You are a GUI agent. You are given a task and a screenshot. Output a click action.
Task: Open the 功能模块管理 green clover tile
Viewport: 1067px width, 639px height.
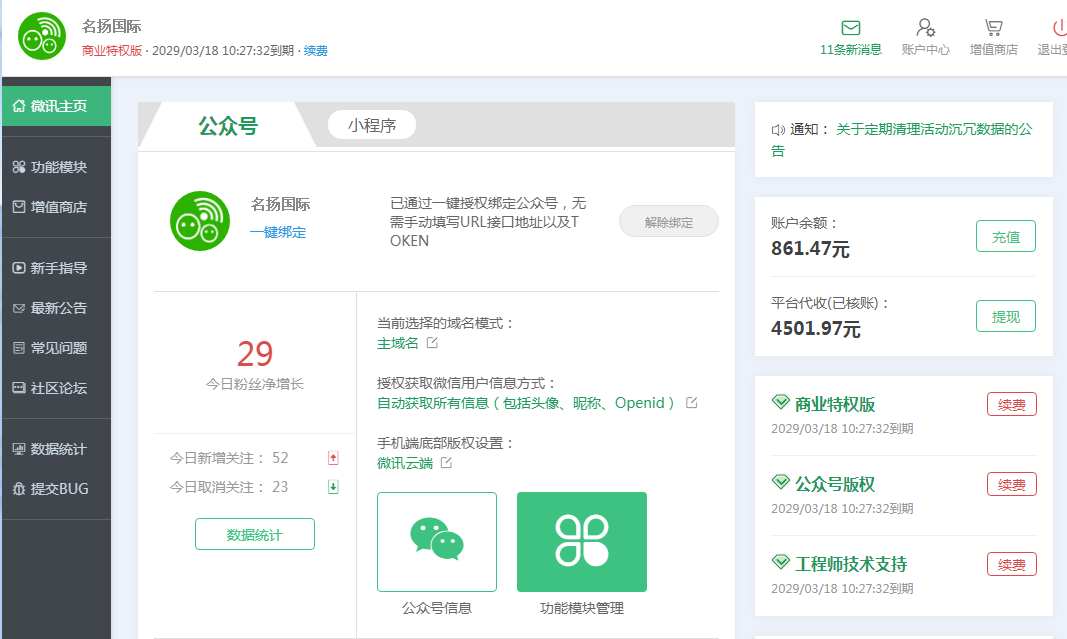[x=581, y=541]
